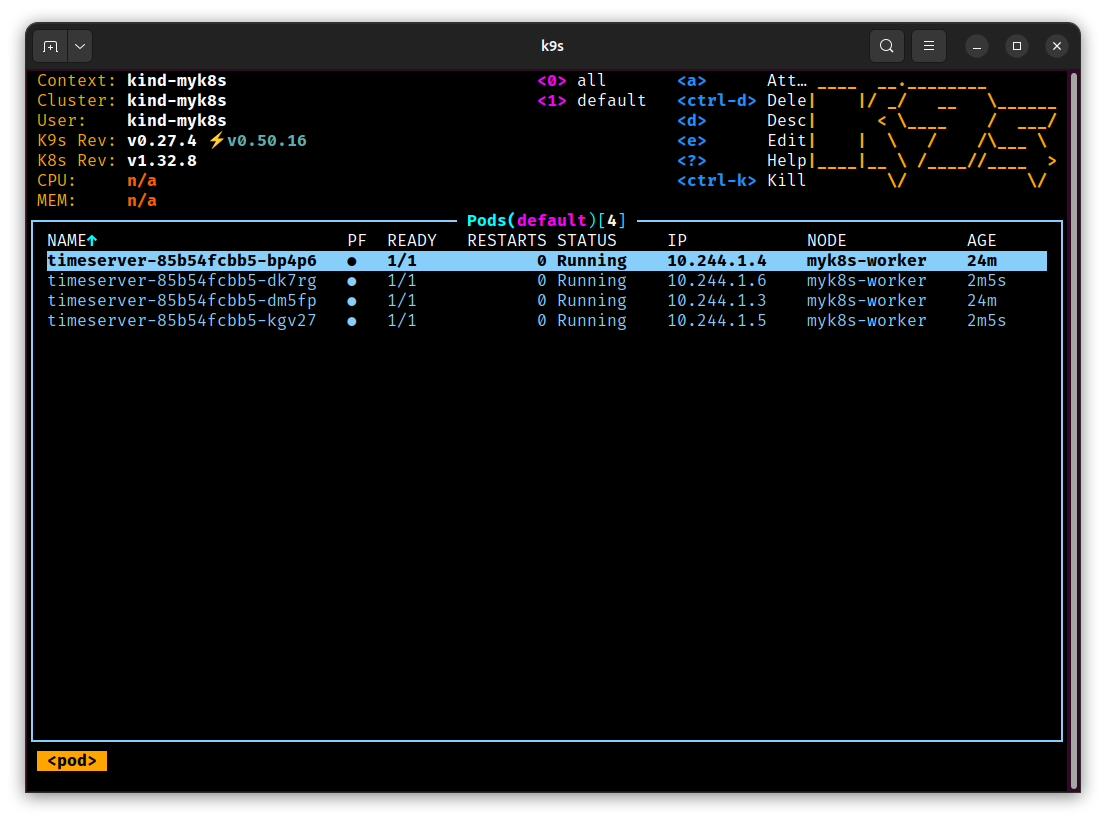1106x821 pixels.
Task: Click IP address 10.244.1.6
Action: tap(717, 281)
